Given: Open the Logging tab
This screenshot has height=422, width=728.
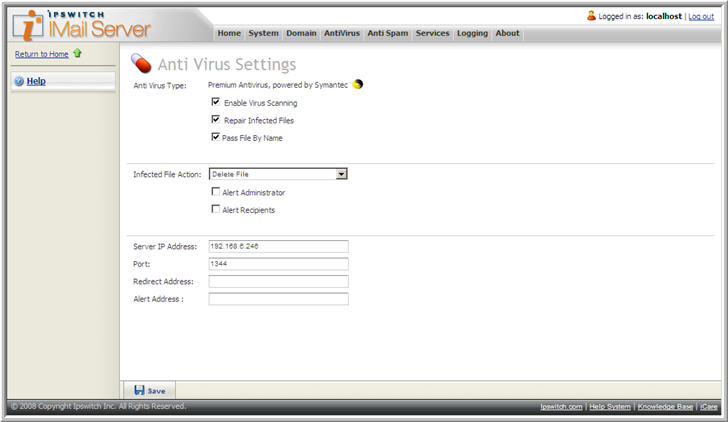Looking at the screenshot, I should (x=472, y=33).
